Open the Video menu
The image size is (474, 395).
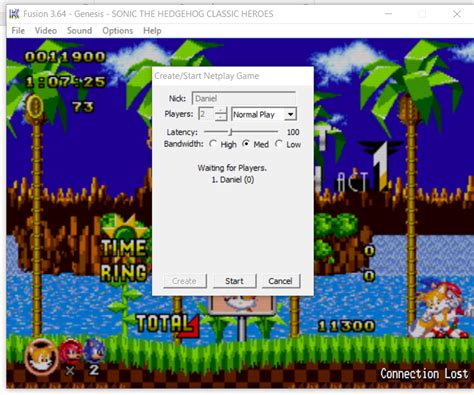[46, 31]
